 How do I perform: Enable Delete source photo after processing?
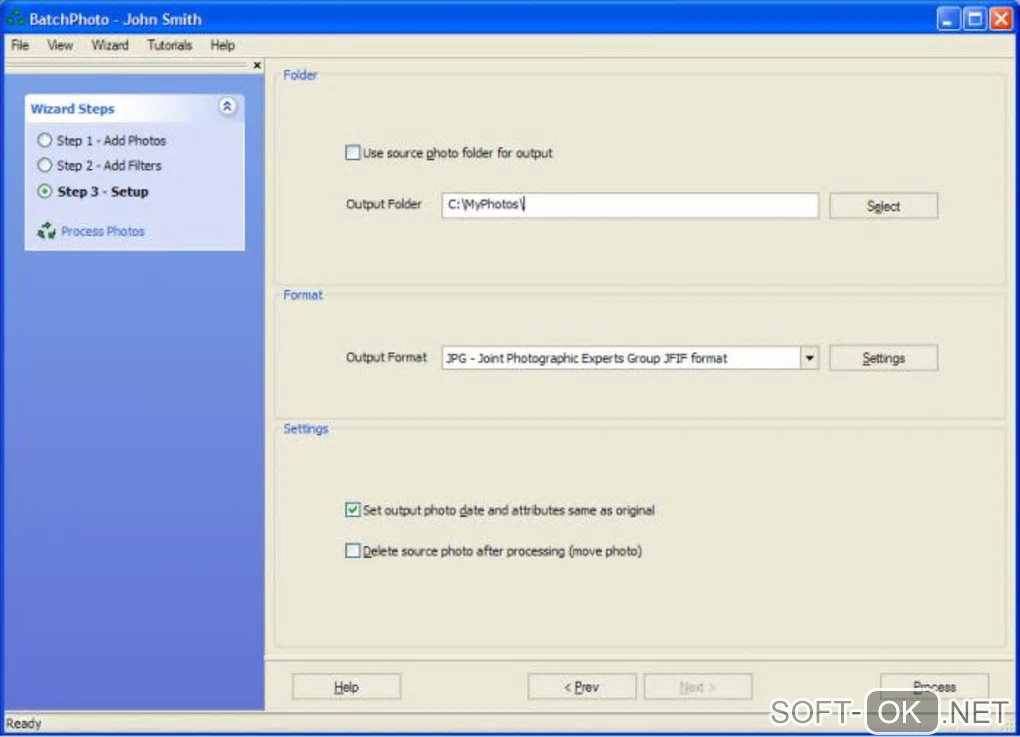coord(353,551)
